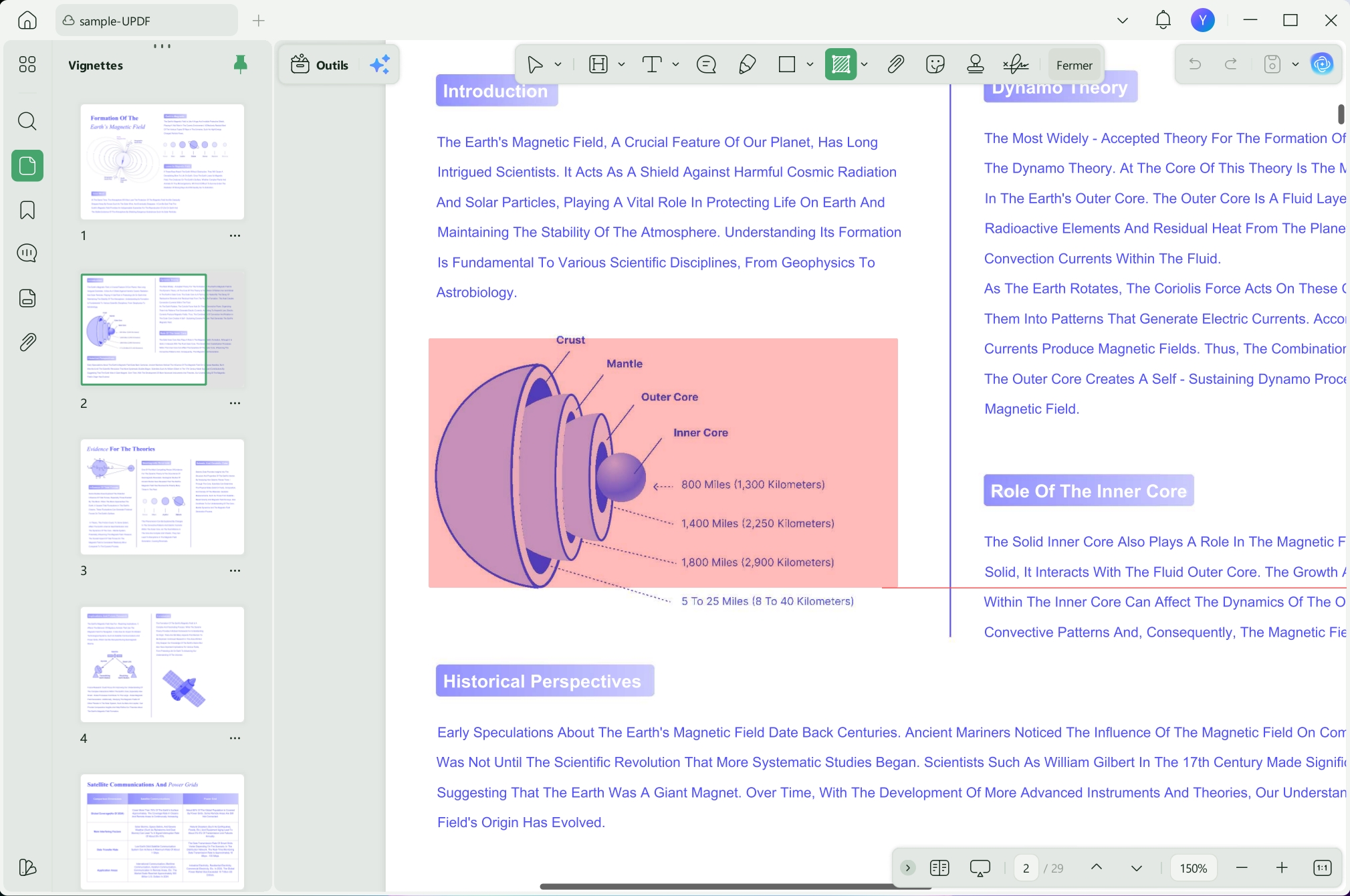This screenshot has height=896, width=1350.
Task: Select the attach file paperclip tool
Action: point(895,64)
